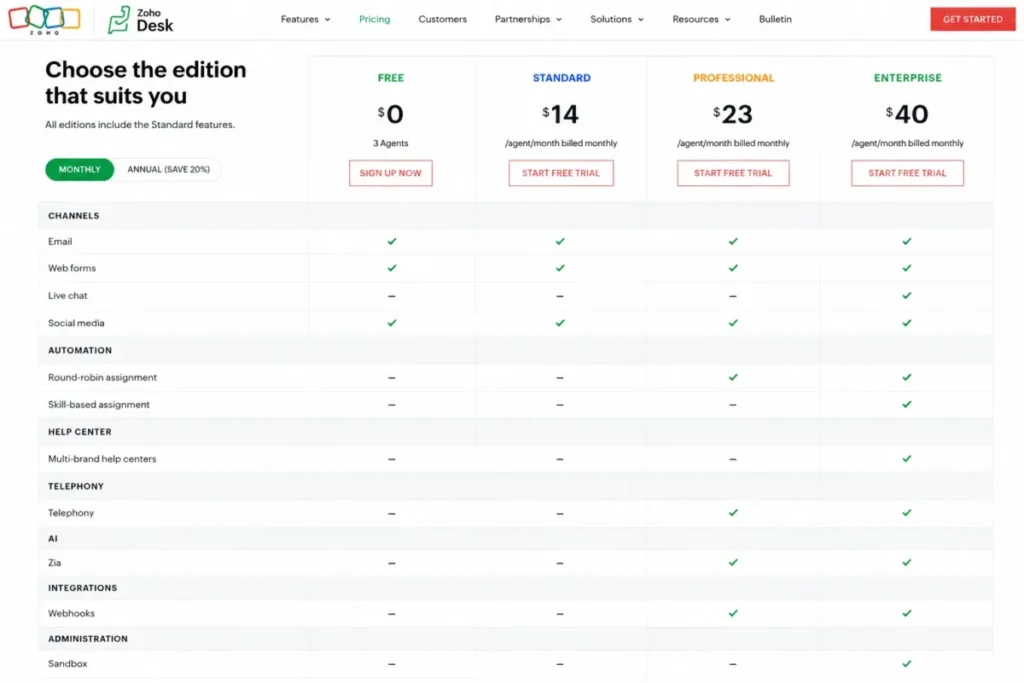
Task: Click the Zoho logo
Action: pos(44,19)
